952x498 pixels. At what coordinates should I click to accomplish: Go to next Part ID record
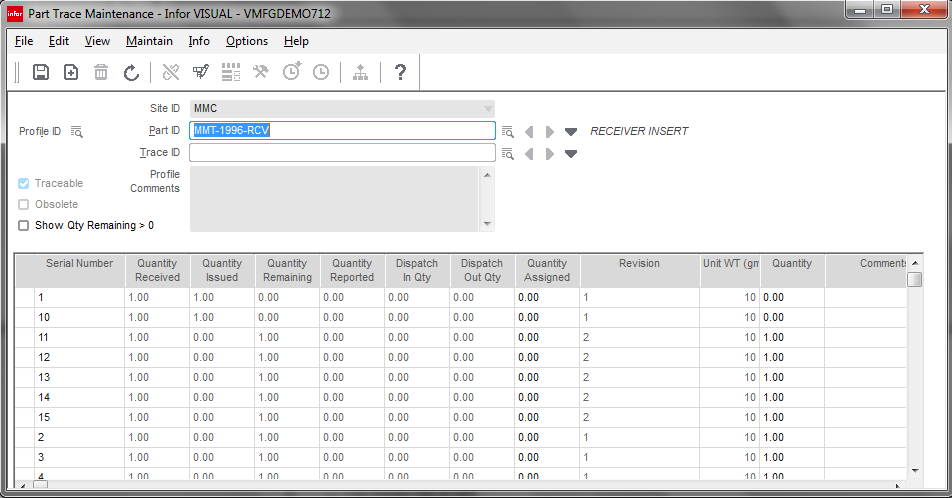tap(549, 131)
